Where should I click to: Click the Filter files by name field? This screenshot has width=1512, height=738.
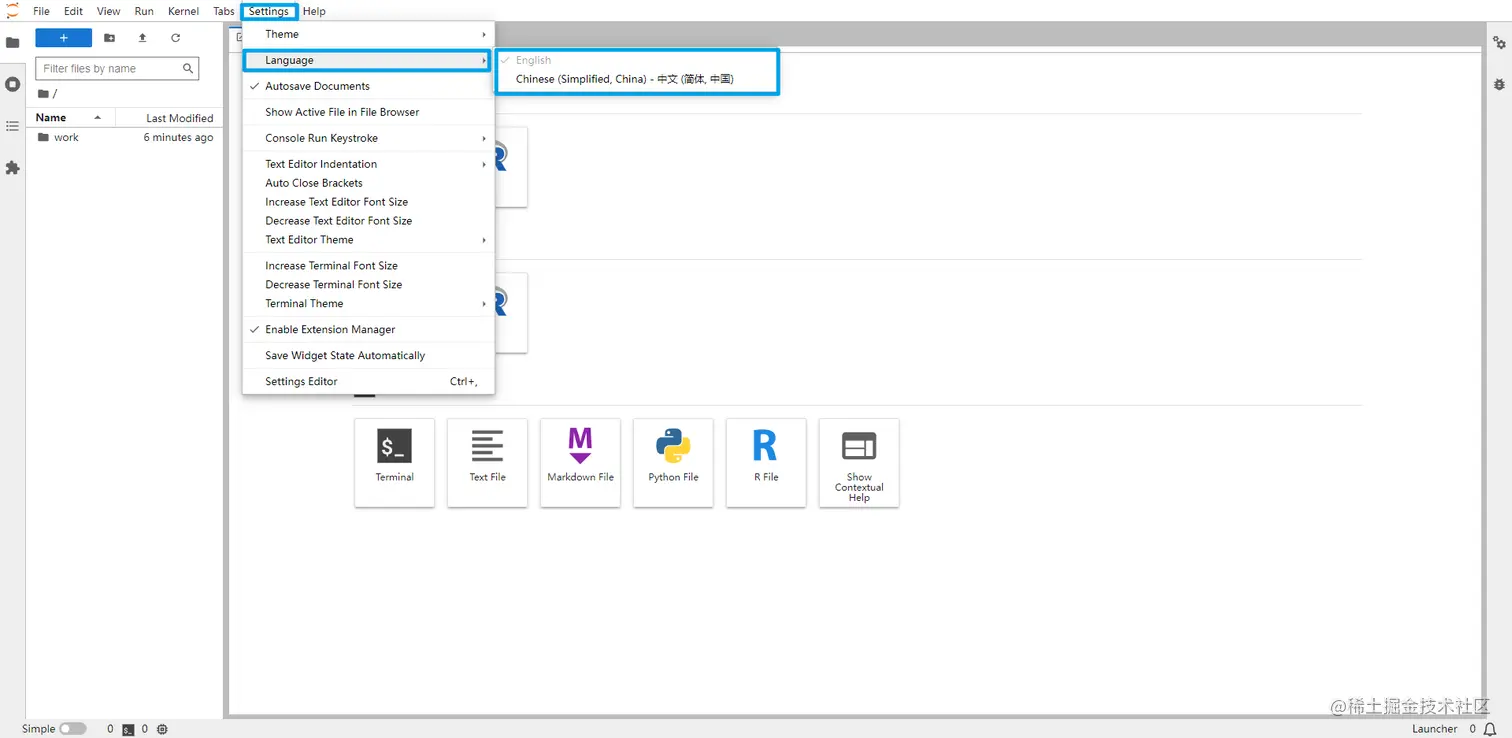click(x=117, y=68)
